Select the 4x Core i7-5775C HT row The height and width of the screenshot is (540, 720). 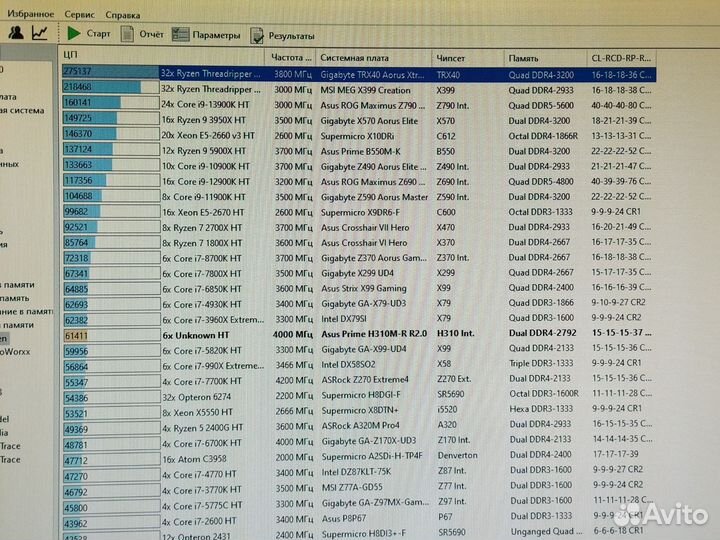tap(359, 505)
